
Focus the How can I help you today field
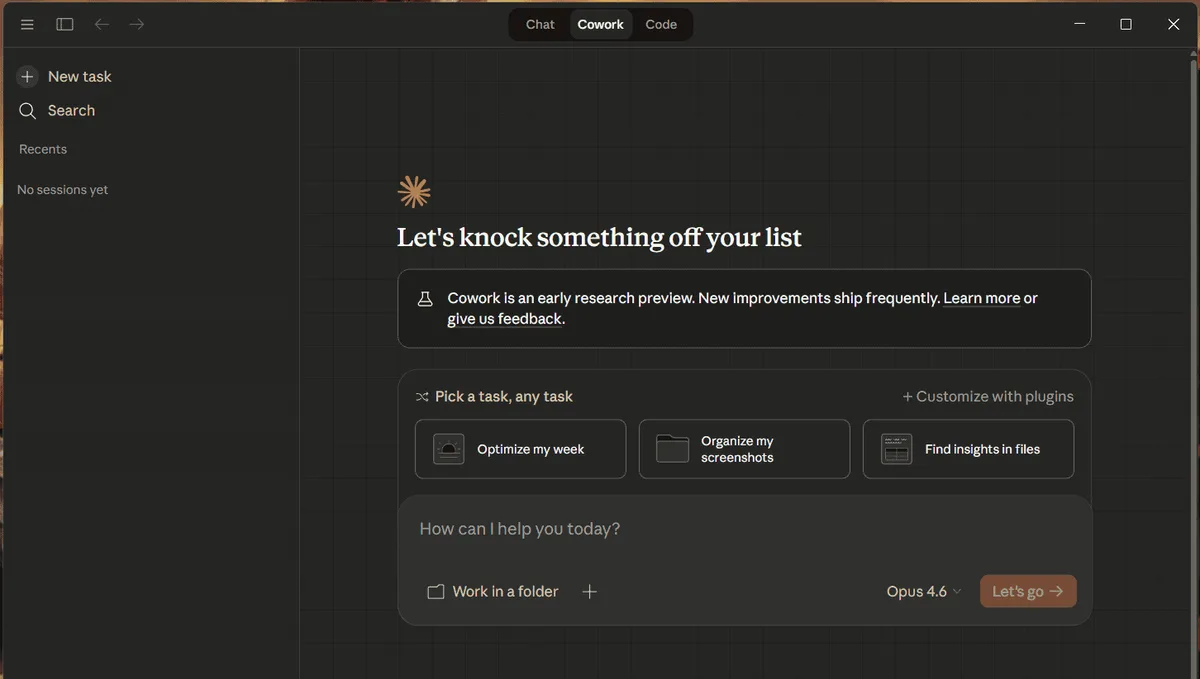point(744,529)
